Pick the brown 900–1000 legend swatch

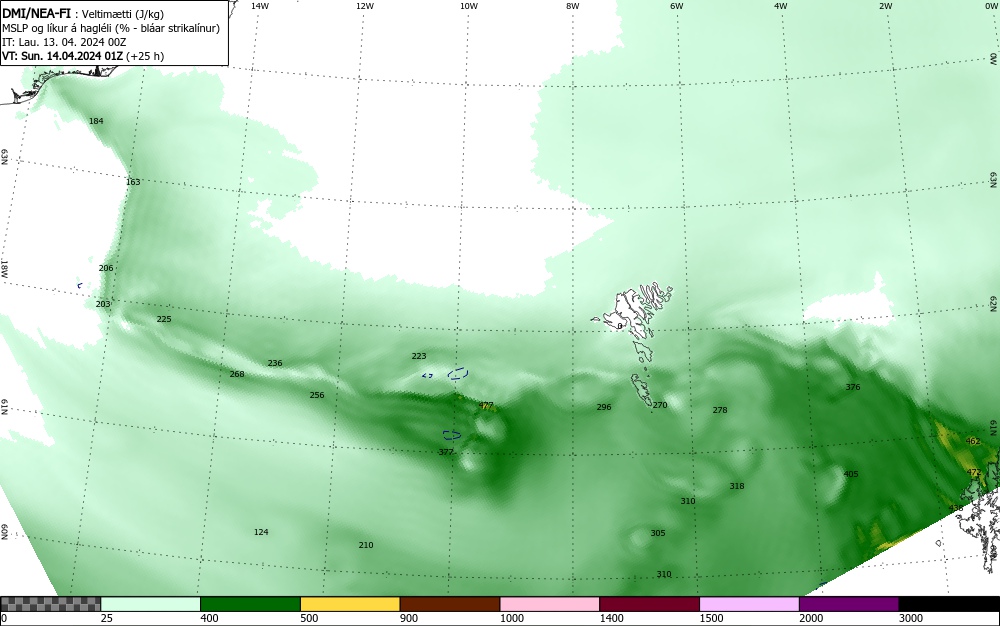click(450, 604)
